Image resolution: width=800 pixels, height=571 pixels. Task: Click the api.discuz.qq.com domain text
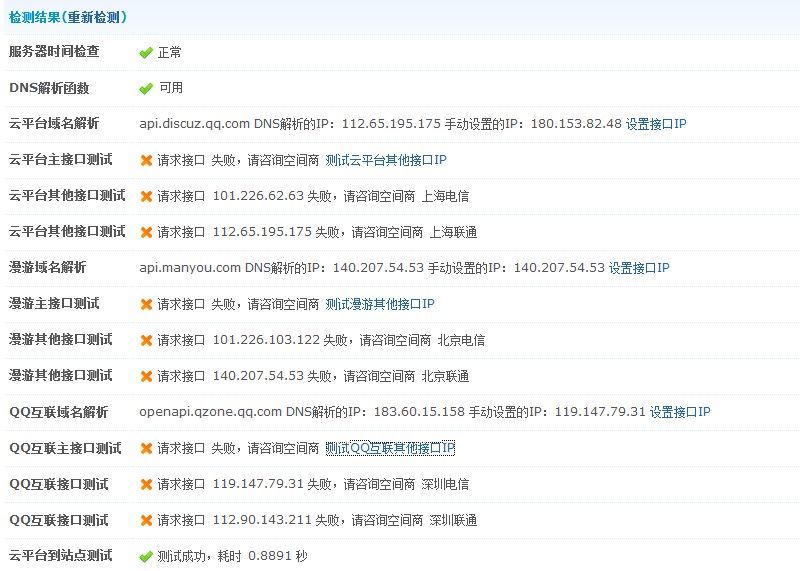pyautogui.click(x=194, y=124)
